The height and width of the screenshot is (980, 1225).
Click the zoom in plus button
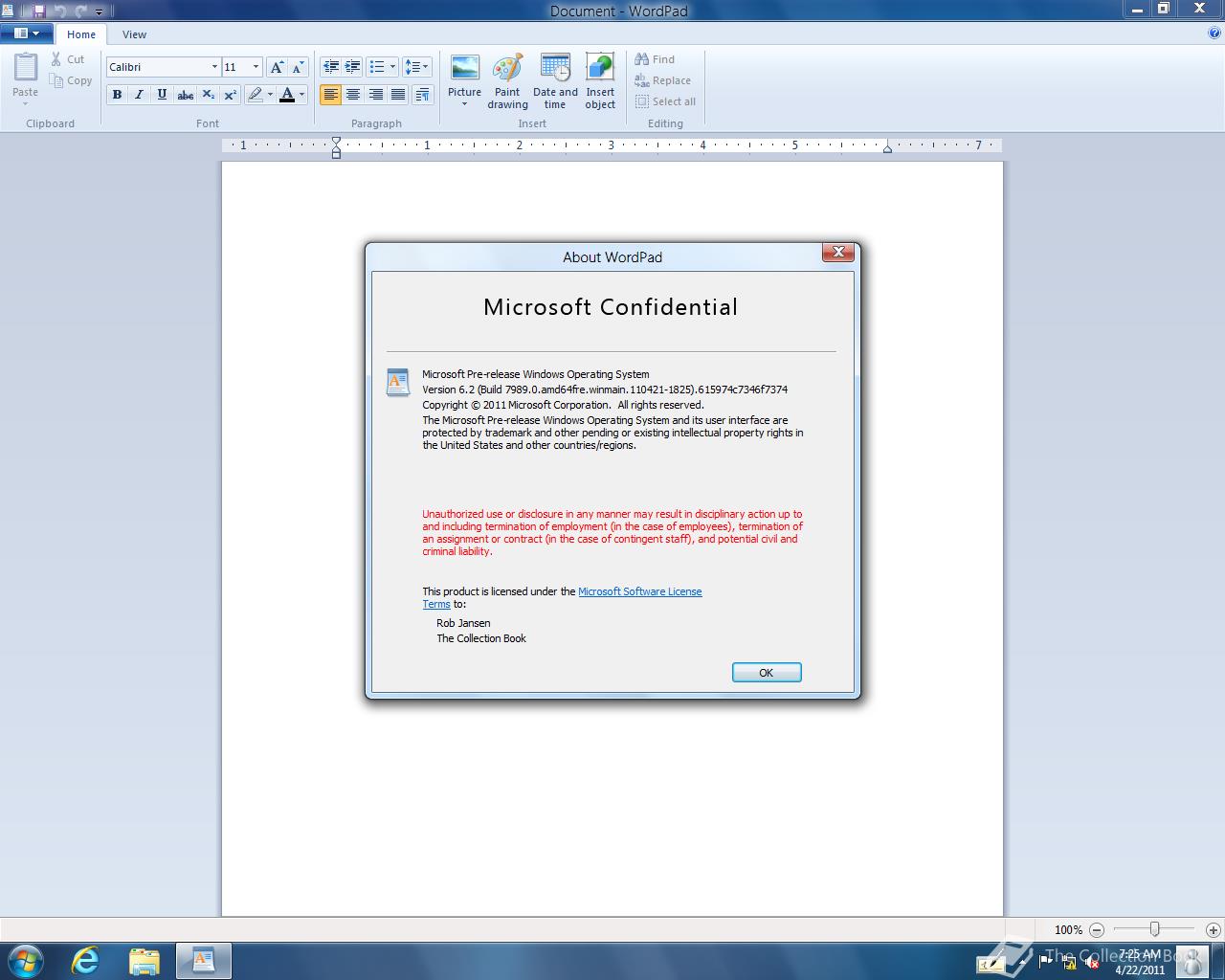tap(1214, 929)
